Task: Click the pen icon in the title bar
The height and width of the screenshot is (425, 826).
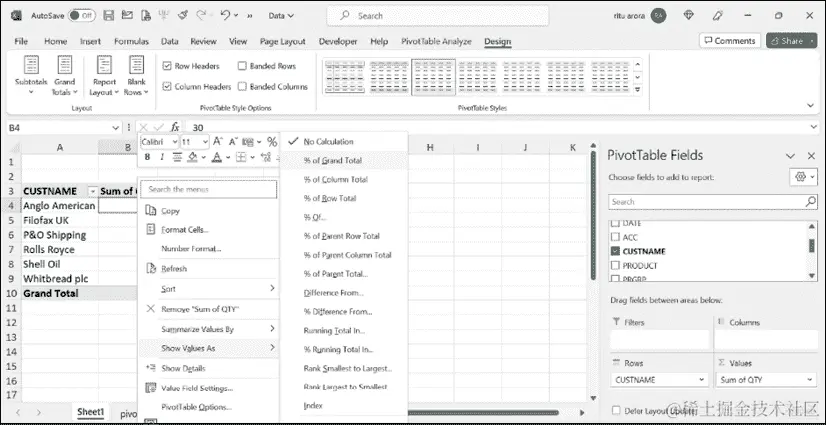Action: click(718, 15)
